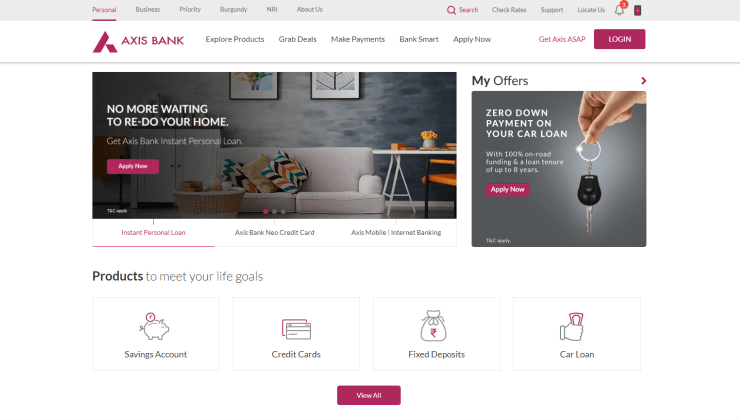
Task: Choose the Fixed Deposits money bag icon
Action: click(x=433, y=326)
